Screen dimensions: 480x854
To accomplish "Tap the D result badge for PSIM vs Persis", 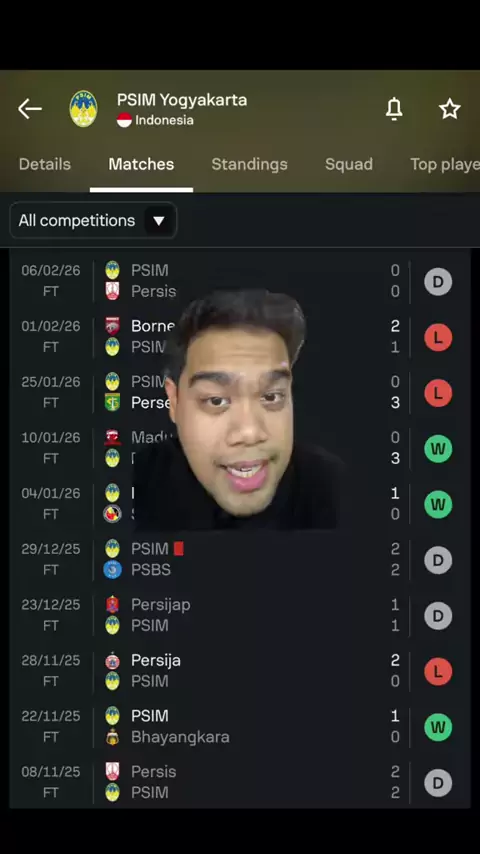I will (x=438, y=282).
